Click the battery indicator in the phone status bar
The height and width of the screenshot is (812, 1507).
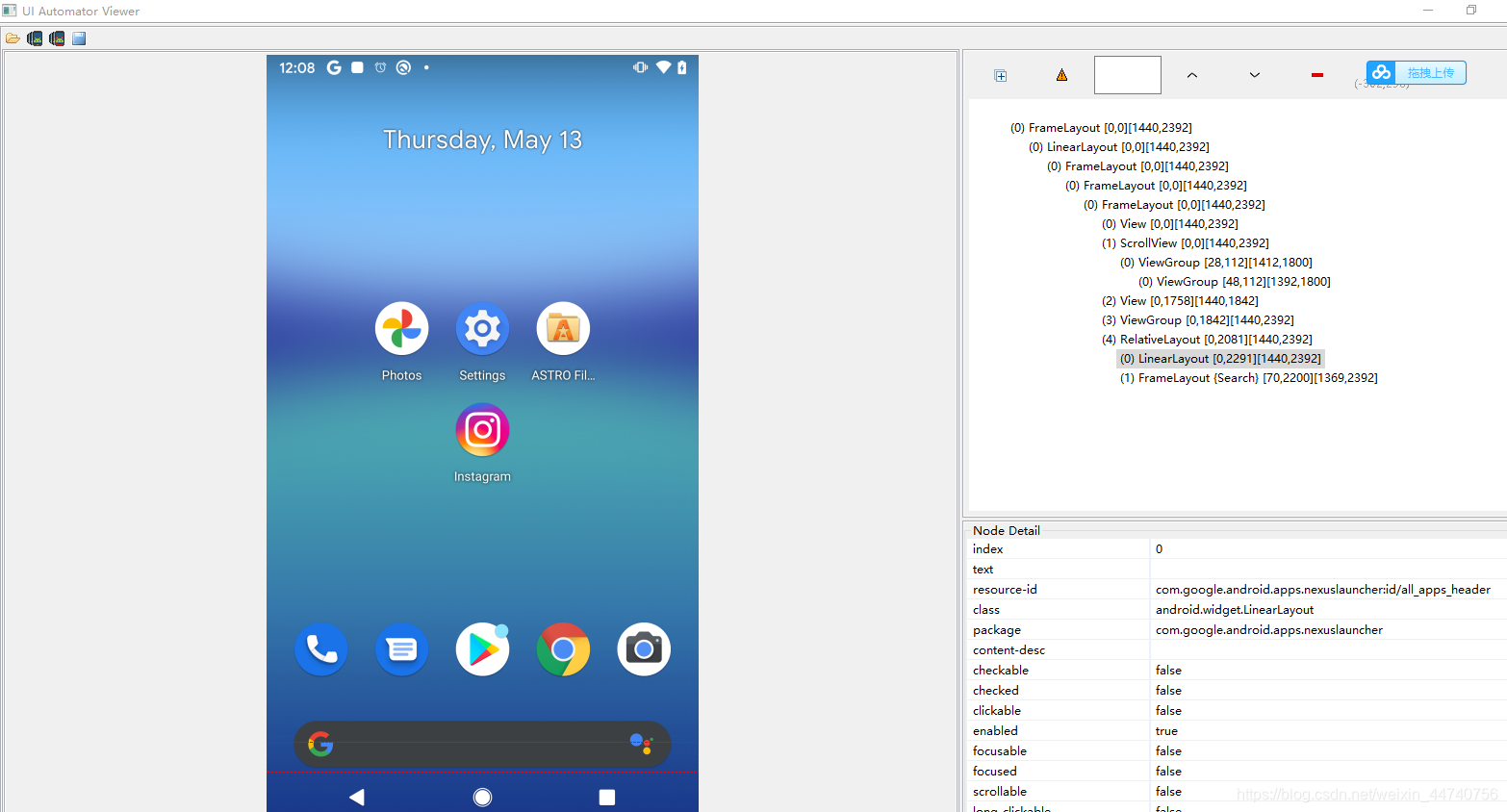tap(681, 67)
